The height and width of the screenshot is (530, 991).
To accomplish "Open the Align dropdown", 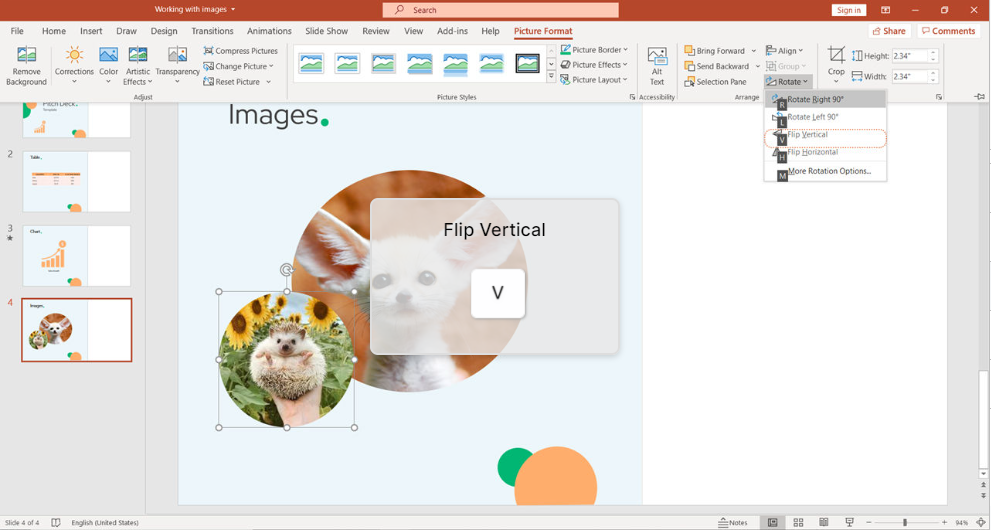I will pyautogui.click(x=786, y=50).
